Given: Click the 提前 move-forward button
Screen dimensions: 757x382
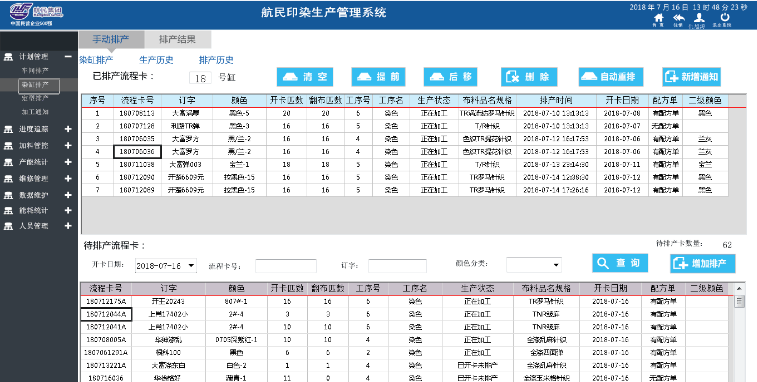Looking at the screenshot, I should (x=378, y=77).
